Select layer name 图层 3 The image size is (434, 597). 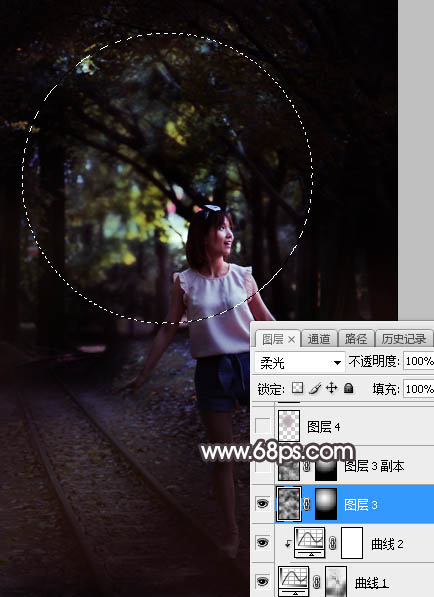[361, 505]
